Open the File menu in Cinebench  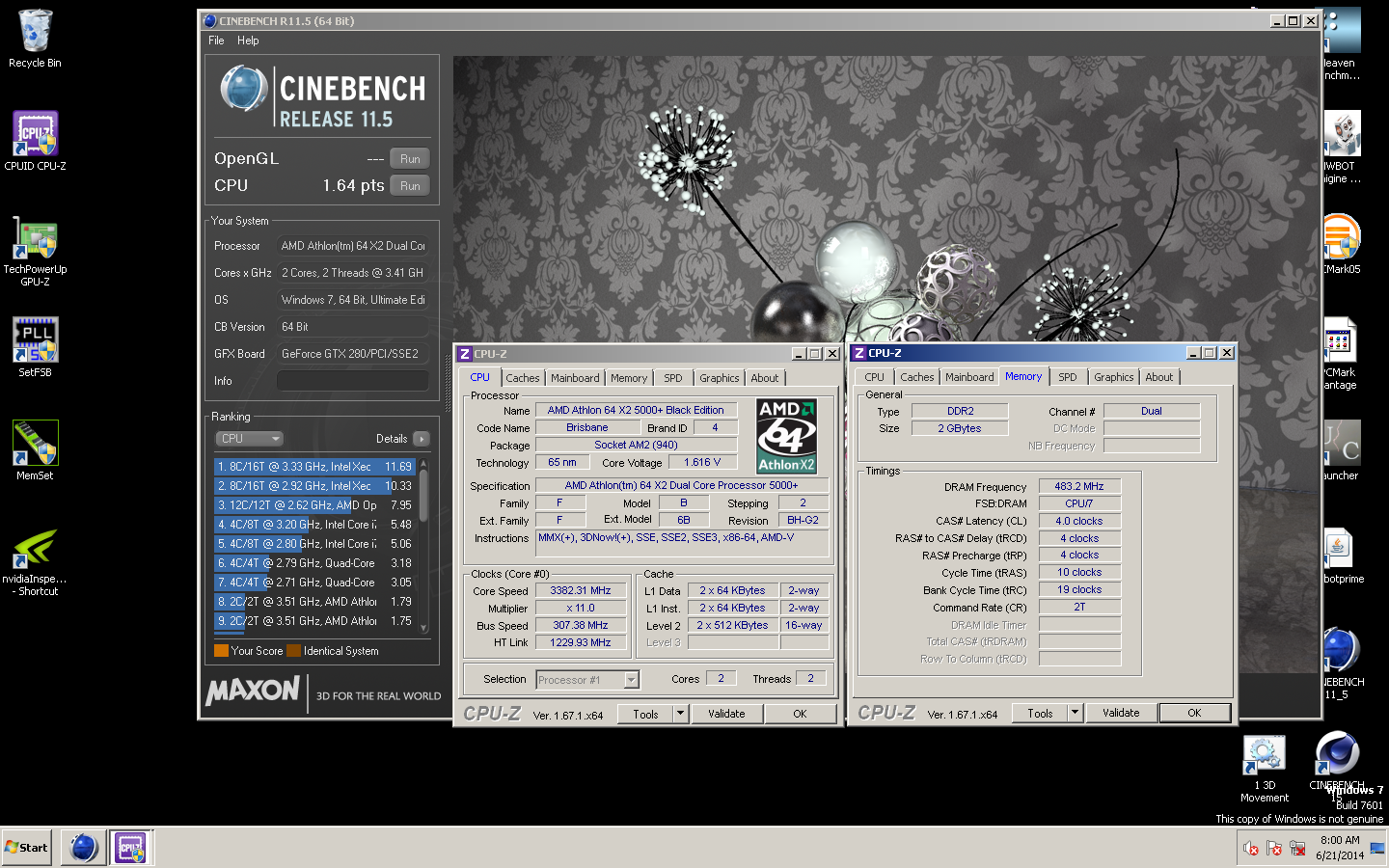(216, 41)
